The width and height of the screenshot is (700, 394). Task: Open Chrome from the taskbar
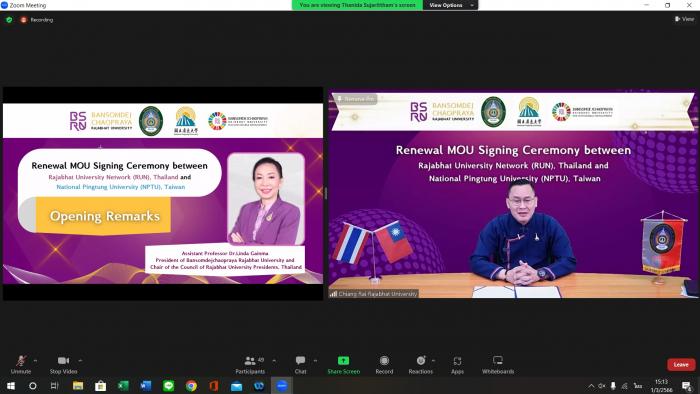click(x=191, y=386)
